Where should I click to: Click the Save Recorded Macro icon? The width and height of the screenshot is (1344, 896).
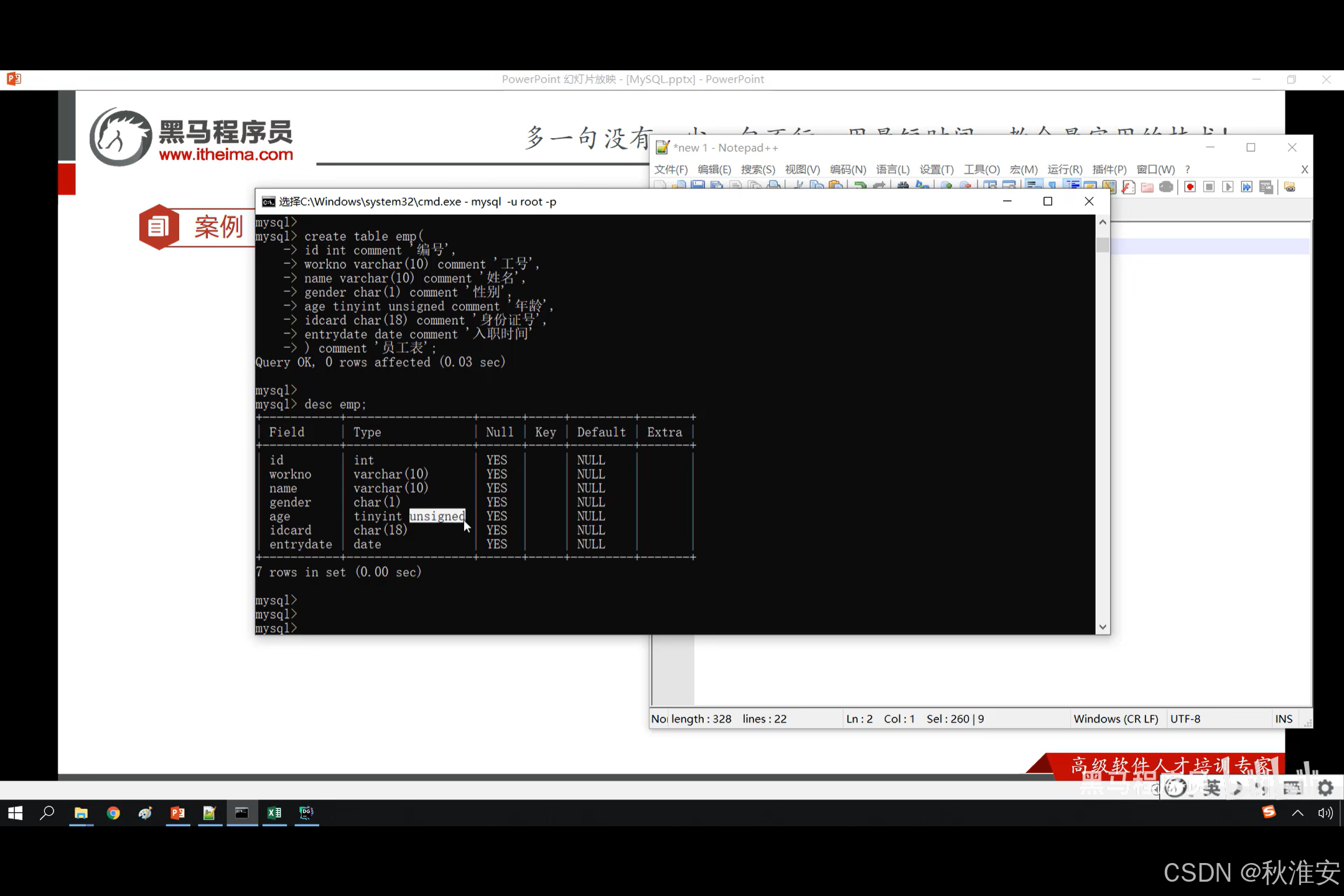click(x=1266, y=187)
